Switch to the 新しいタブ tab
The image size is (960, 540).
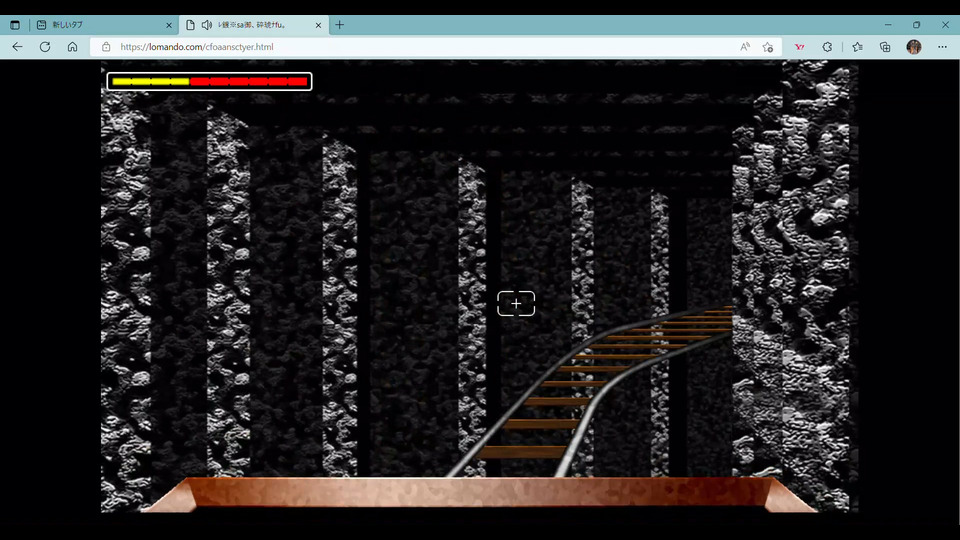coord(103,25)
